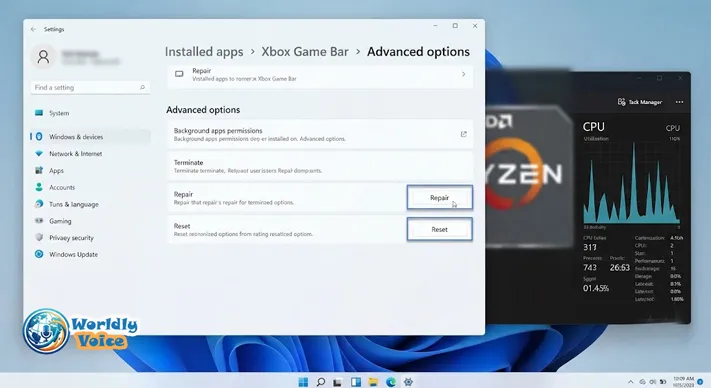Click the Terminate row
This screenshot has height=388, width=711.
pyautogui.click(x=320, y=166)
